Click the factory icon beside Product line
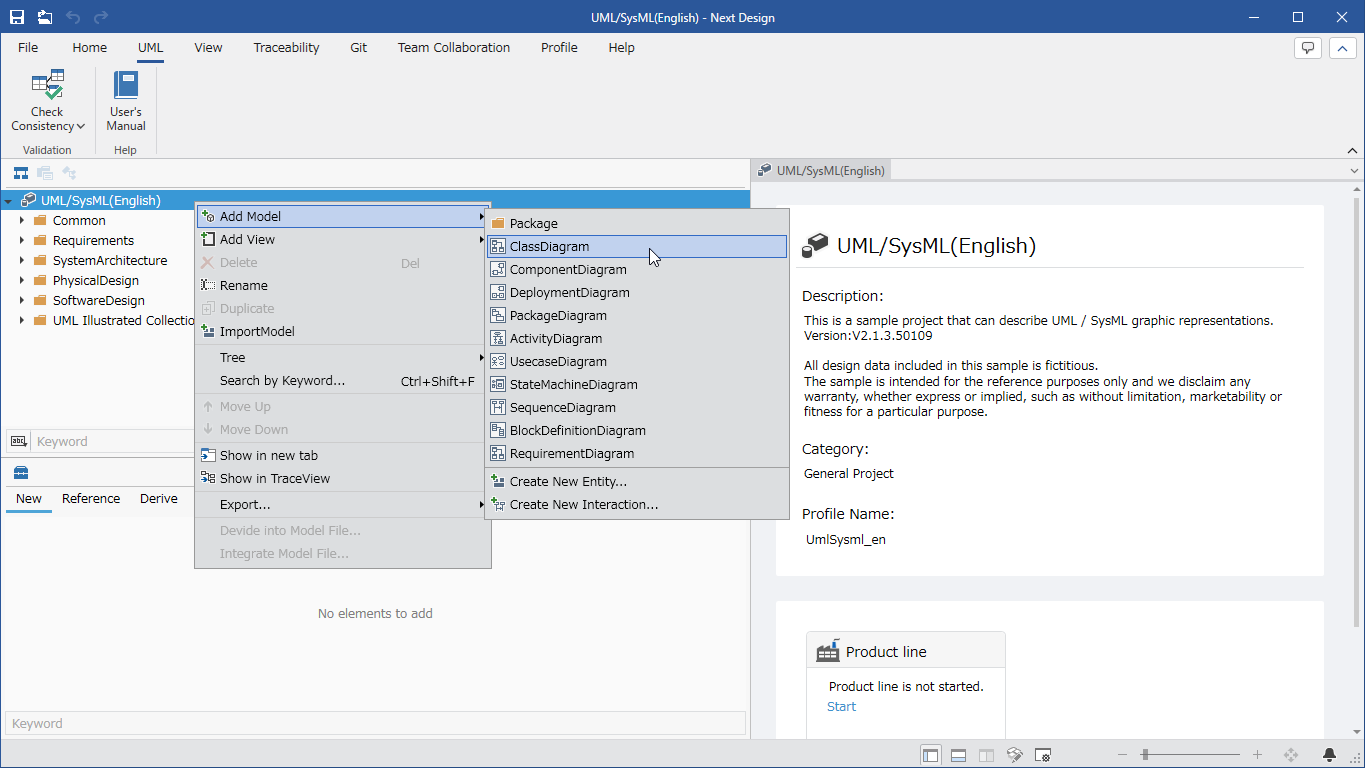1365x768 pixels. click(828, 651)
